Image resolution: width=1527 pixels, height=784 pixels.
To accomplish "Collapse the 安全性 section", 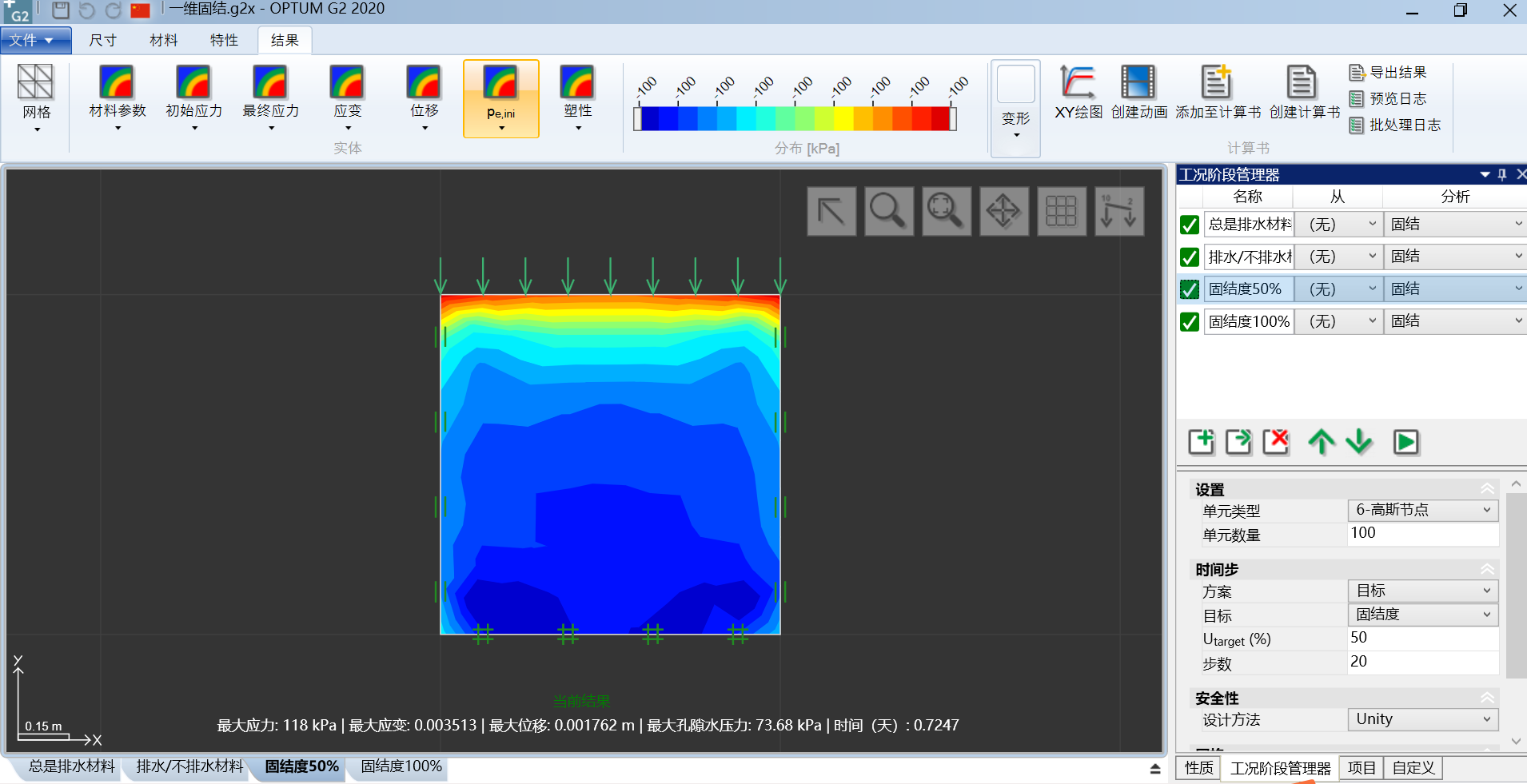I will (1487, 698).
